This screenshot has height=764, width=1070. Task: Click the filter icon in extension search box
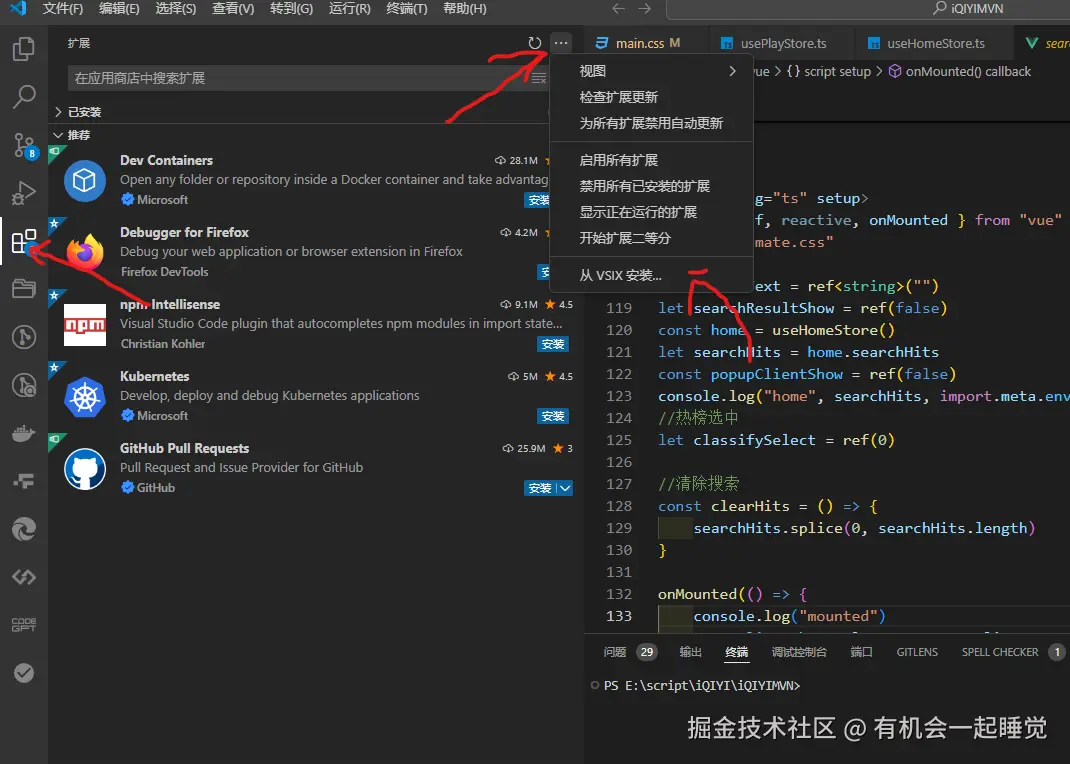point(539,78)
